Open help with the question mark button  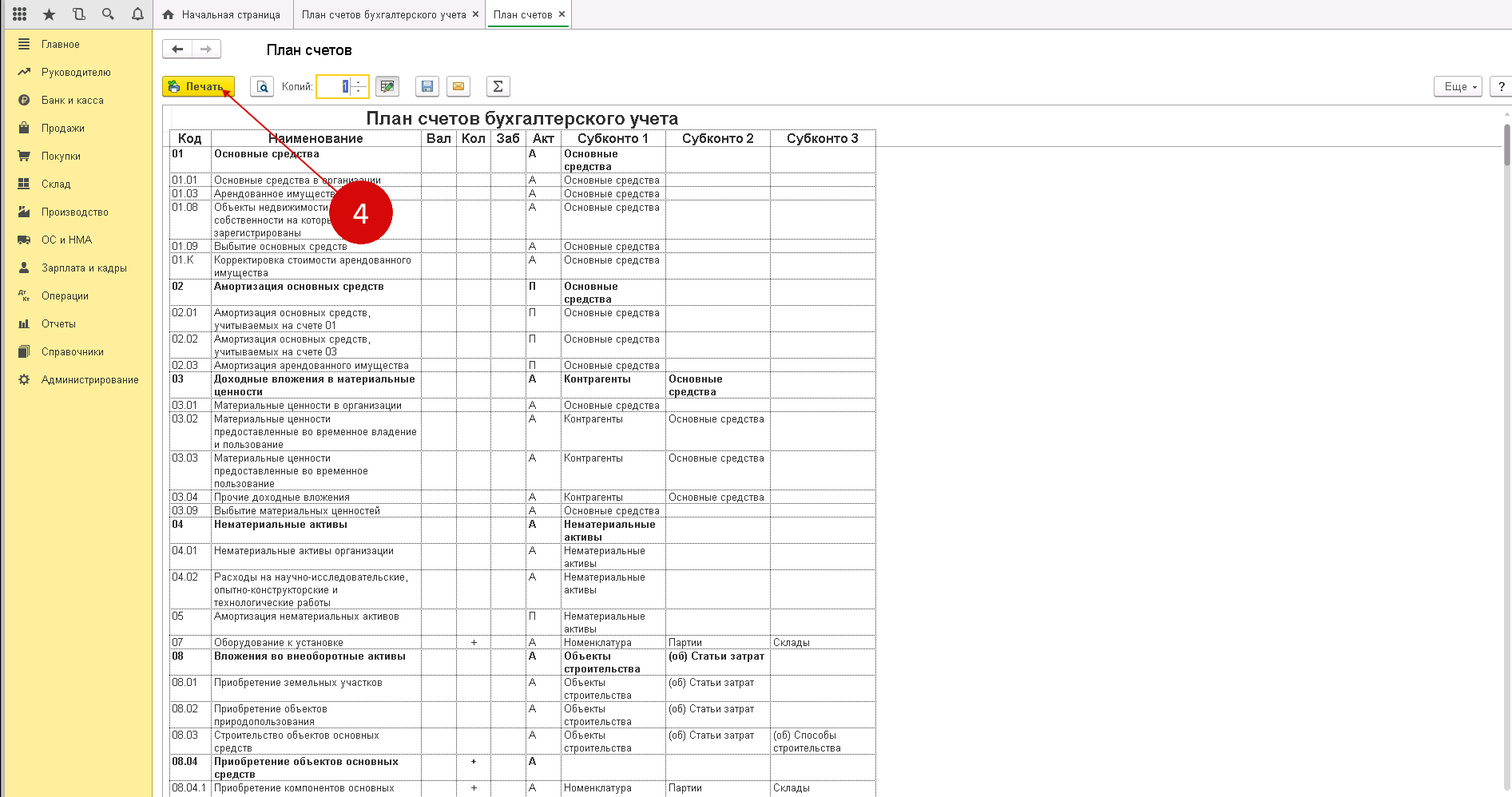coord(1501,86)
